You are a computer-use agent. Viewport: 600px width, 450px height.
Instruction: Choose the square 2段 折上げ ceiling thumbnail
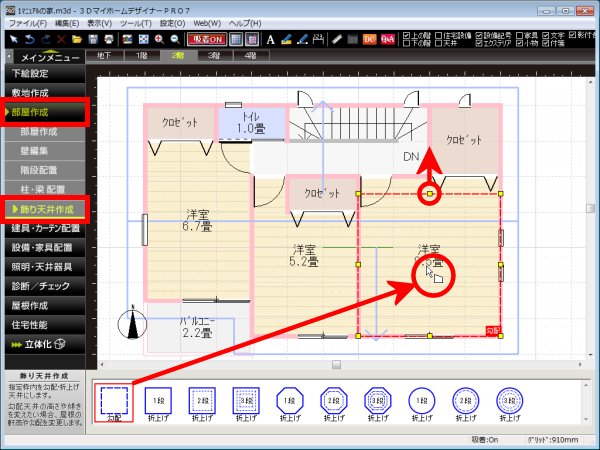click(202, 404)
